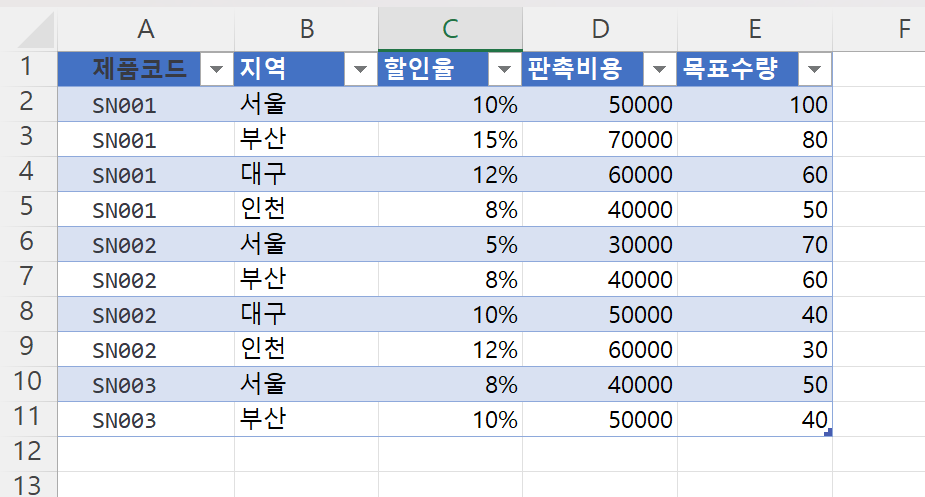Click the 지역 header cell text
The image size is (925, 497).
point(263,68)
